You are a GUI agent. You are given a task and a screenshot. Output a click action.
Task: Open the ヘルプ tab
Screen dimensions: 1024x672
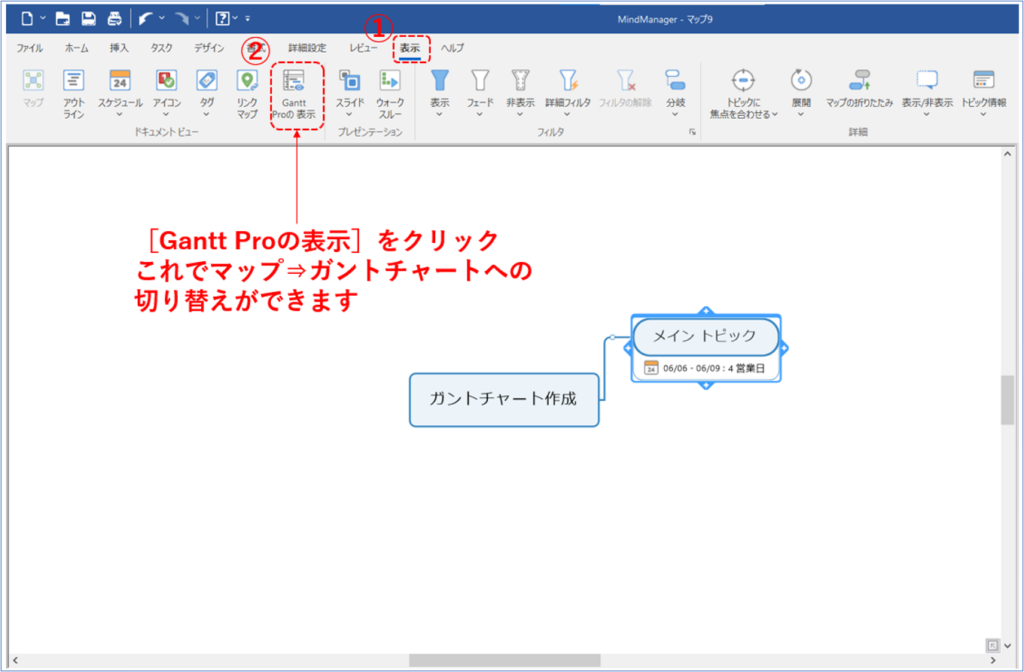pyautogui.click(x=452, y=48)
